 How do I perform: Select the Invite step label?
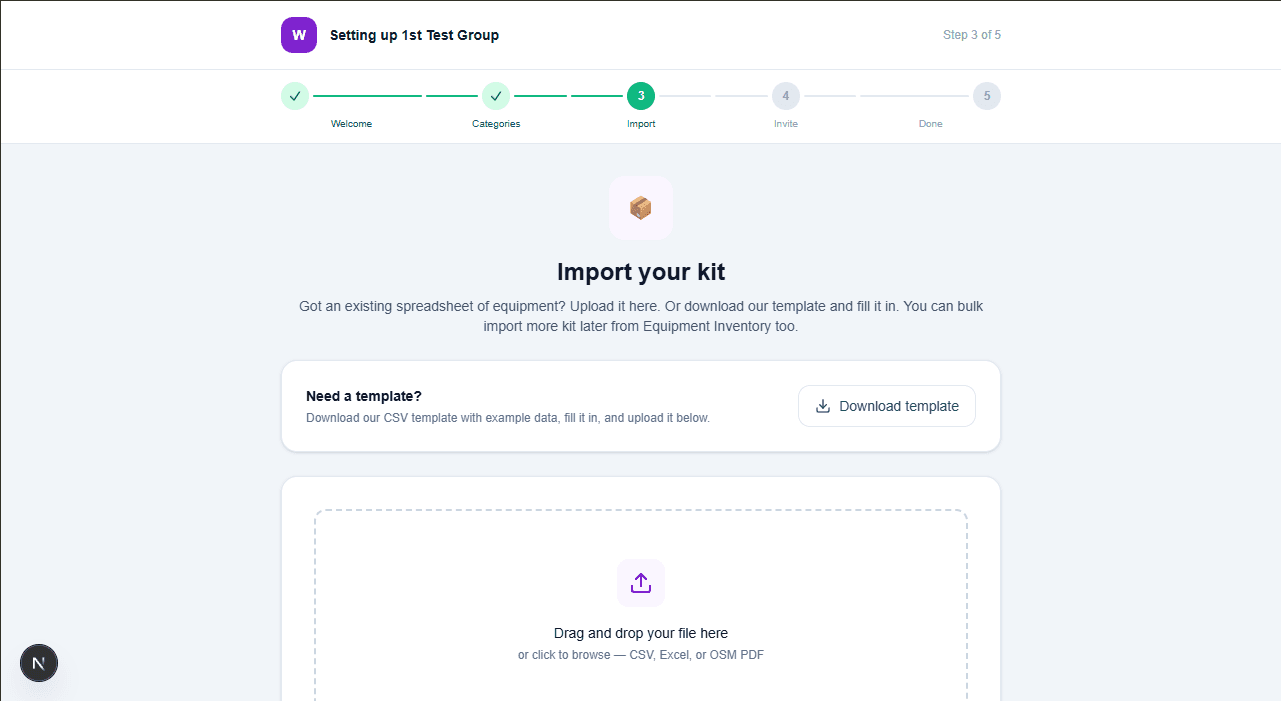coord(786,123)
